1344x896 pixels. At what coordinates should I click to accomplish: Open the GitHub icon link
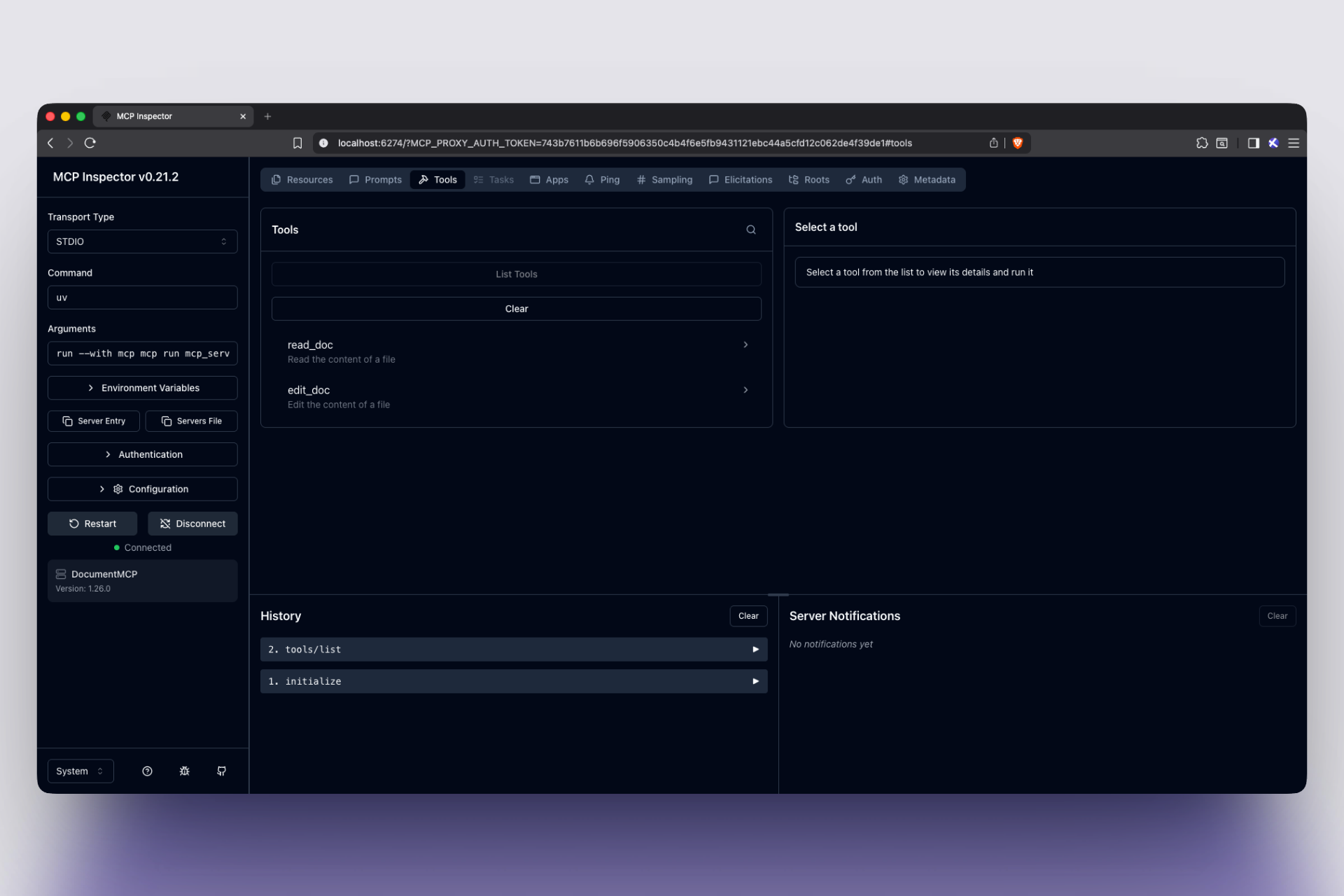221,771
